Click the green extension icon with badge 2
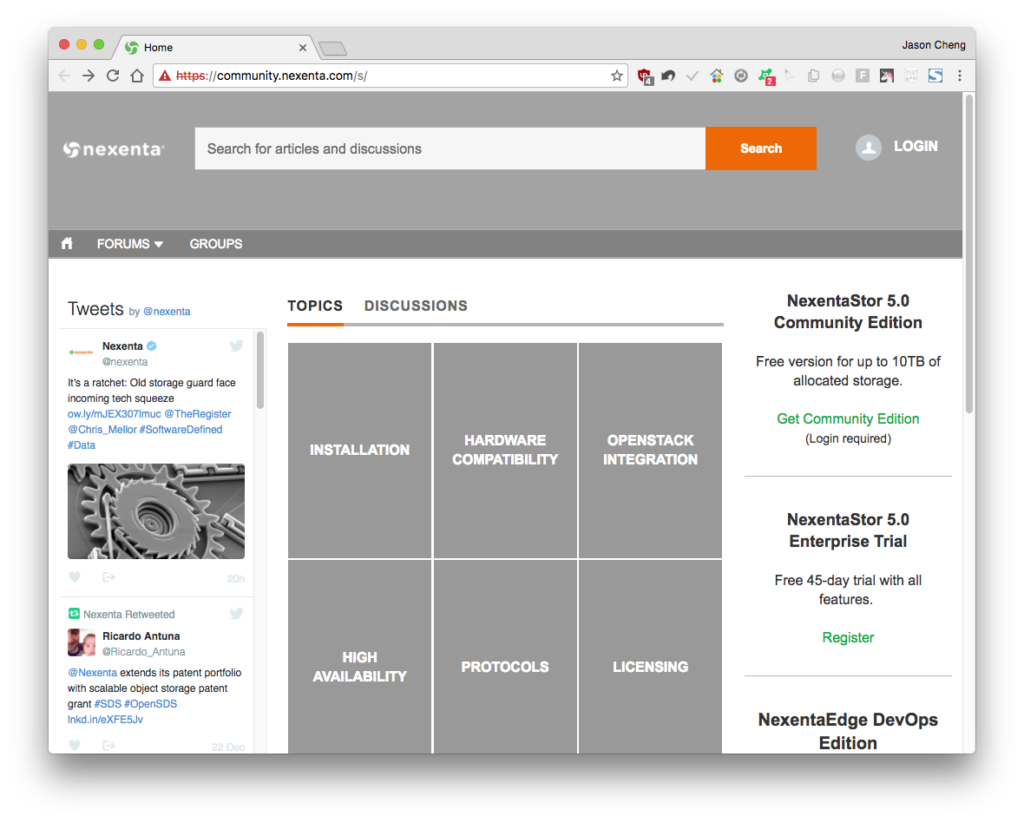 click(x=766, y=76)
